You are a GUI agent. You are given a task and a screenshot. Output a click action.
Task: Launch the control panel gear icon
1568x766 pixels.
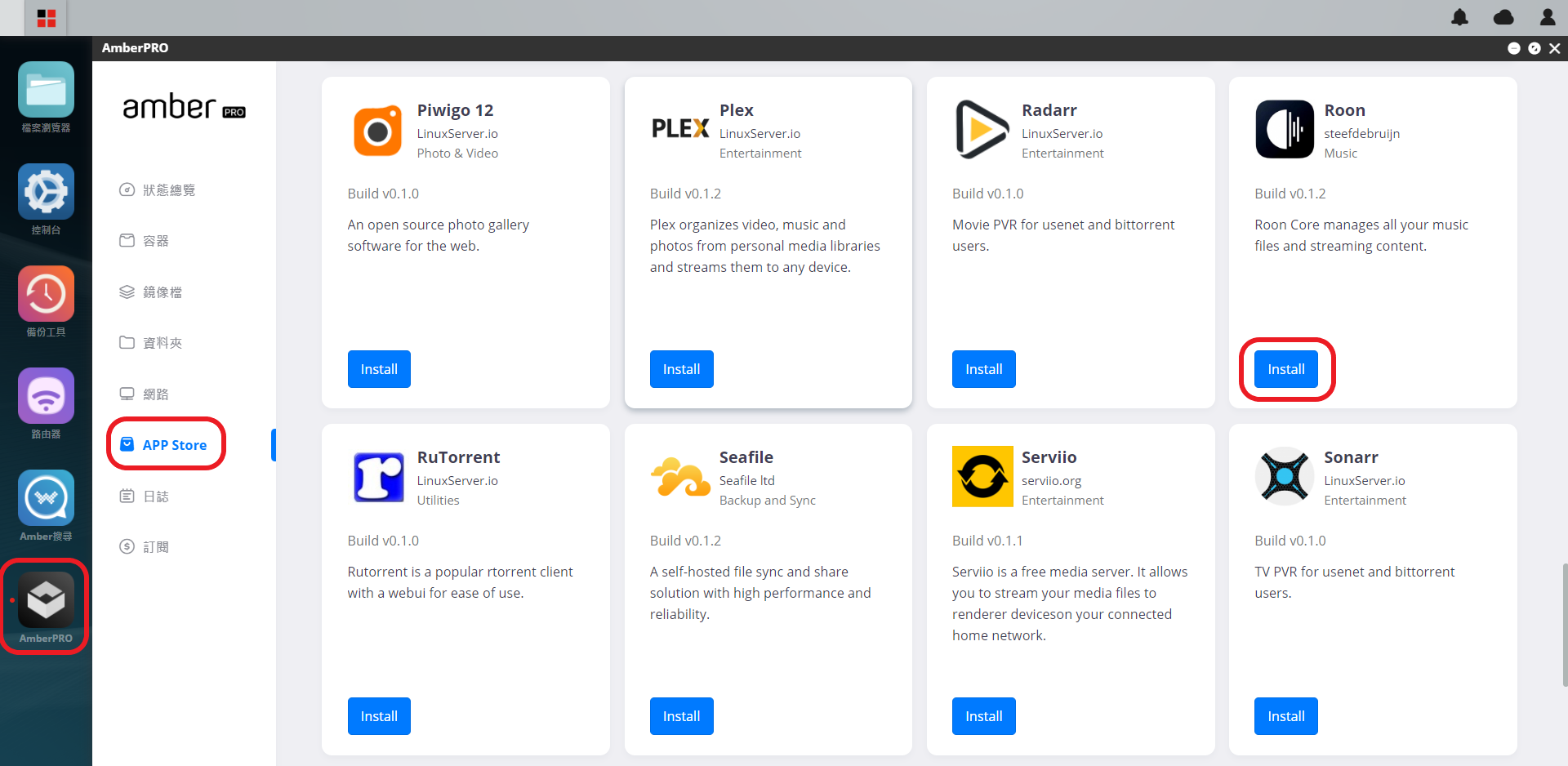[46, 191]
